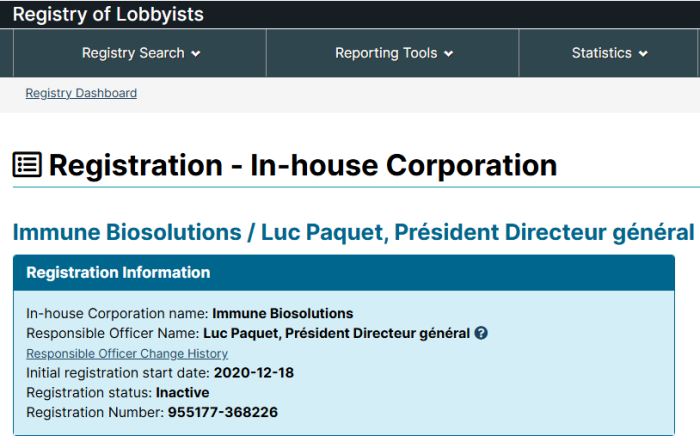Click the list icon before Registration heading
Screen dimensions: 700x436
(27, 165)
